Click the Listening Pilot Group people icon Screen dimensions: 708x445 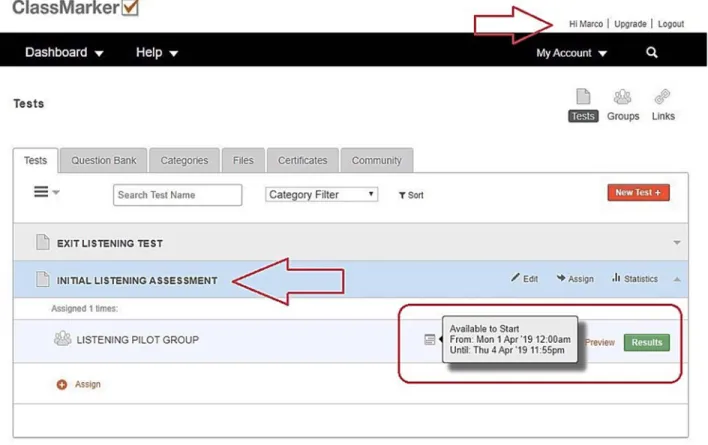pos(62,338)
